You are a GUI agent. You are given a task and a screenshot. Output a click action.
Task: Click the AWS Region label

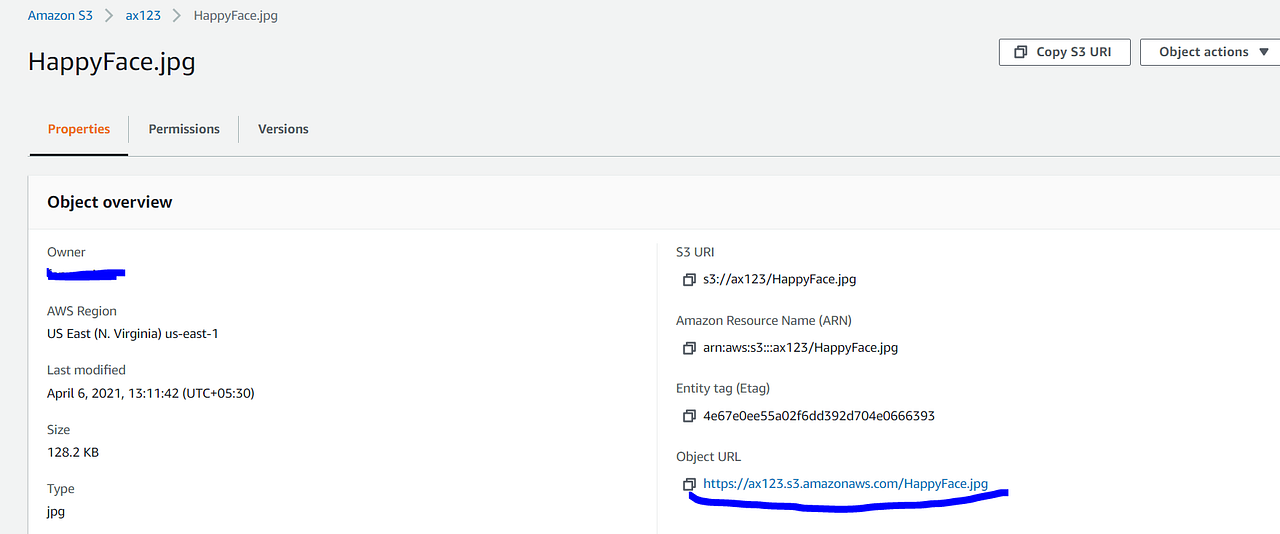(82, 311)
